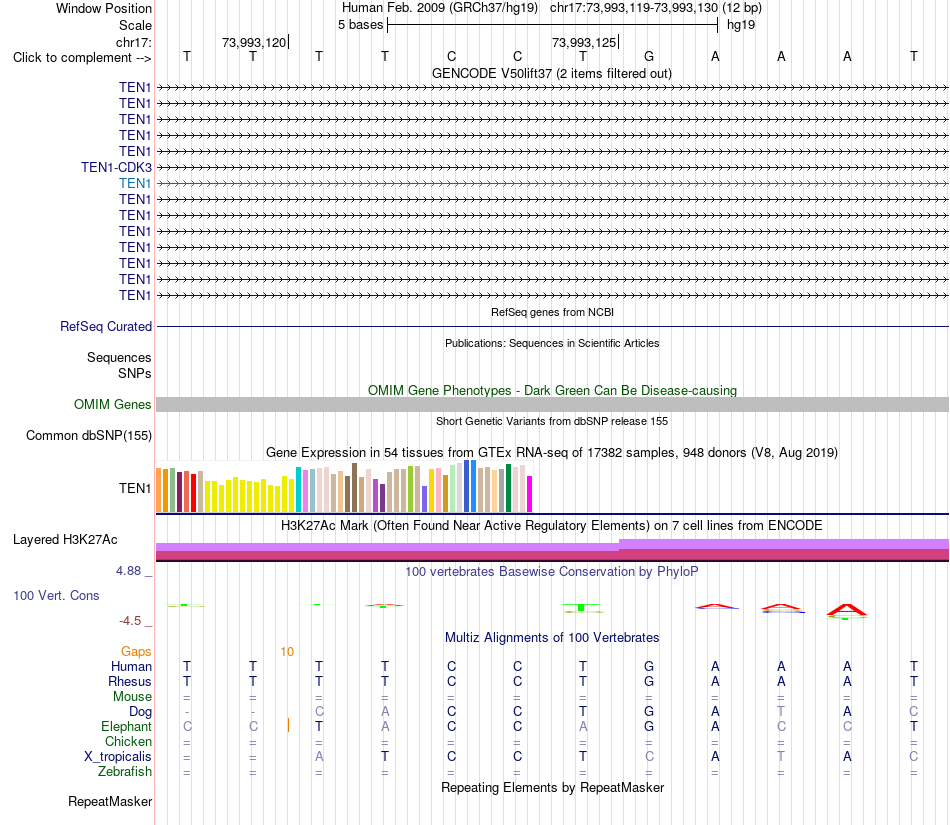Open the Multiz Alignments of 100 Vertebrates title

point(552,637)
